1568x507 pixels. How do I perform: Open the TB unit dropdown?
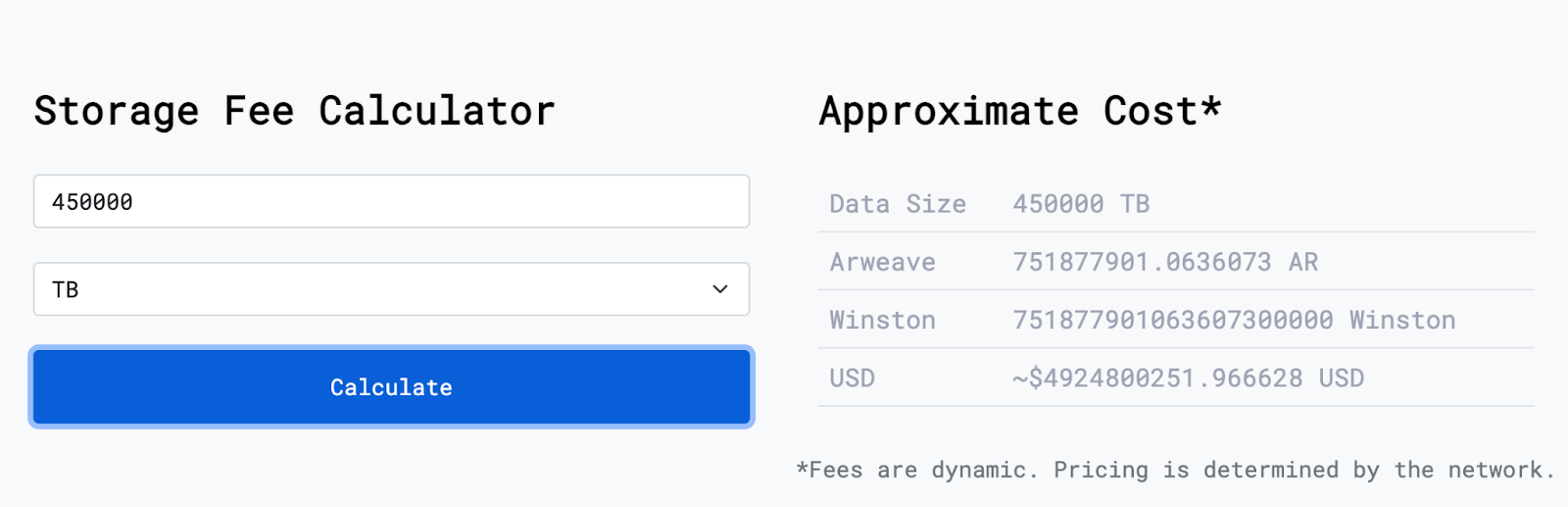[391, 289]
